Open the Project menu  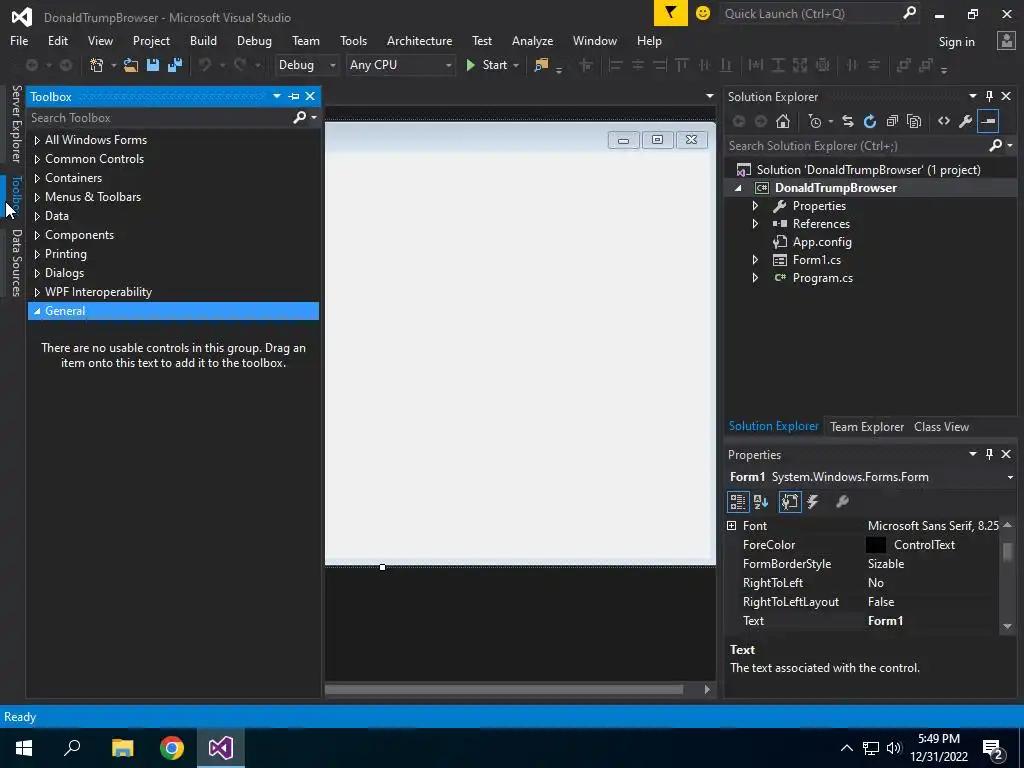point(151,40)
